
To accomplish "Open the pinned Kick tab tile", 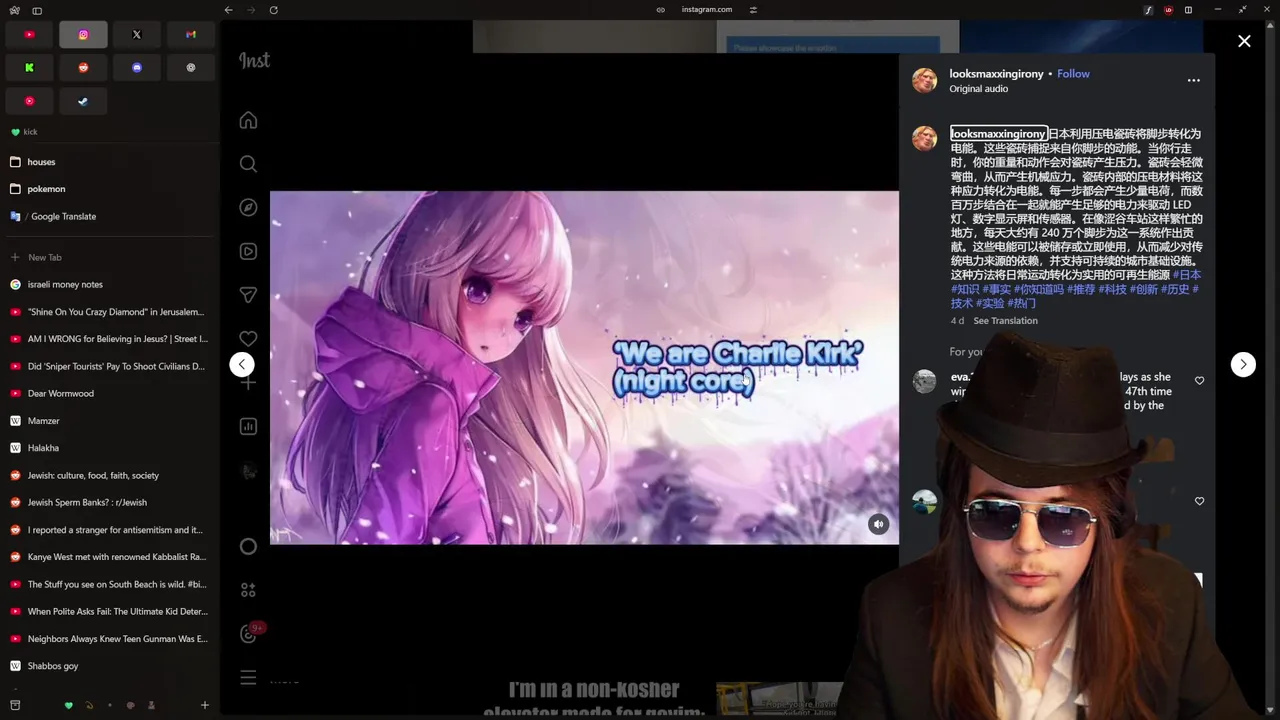I will [x=29, y=68].
